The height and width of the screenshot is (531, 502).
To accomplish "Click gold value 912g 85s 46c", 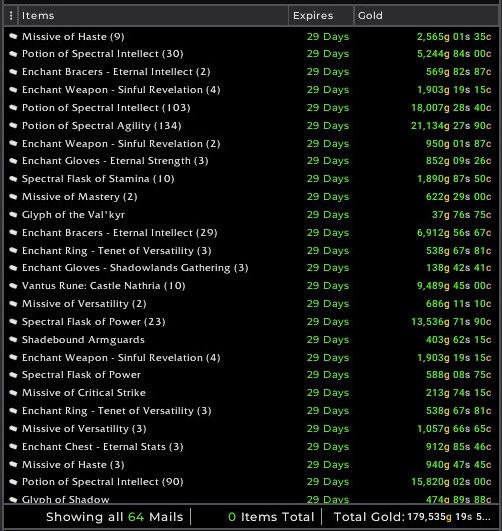I will click(459, 447).
